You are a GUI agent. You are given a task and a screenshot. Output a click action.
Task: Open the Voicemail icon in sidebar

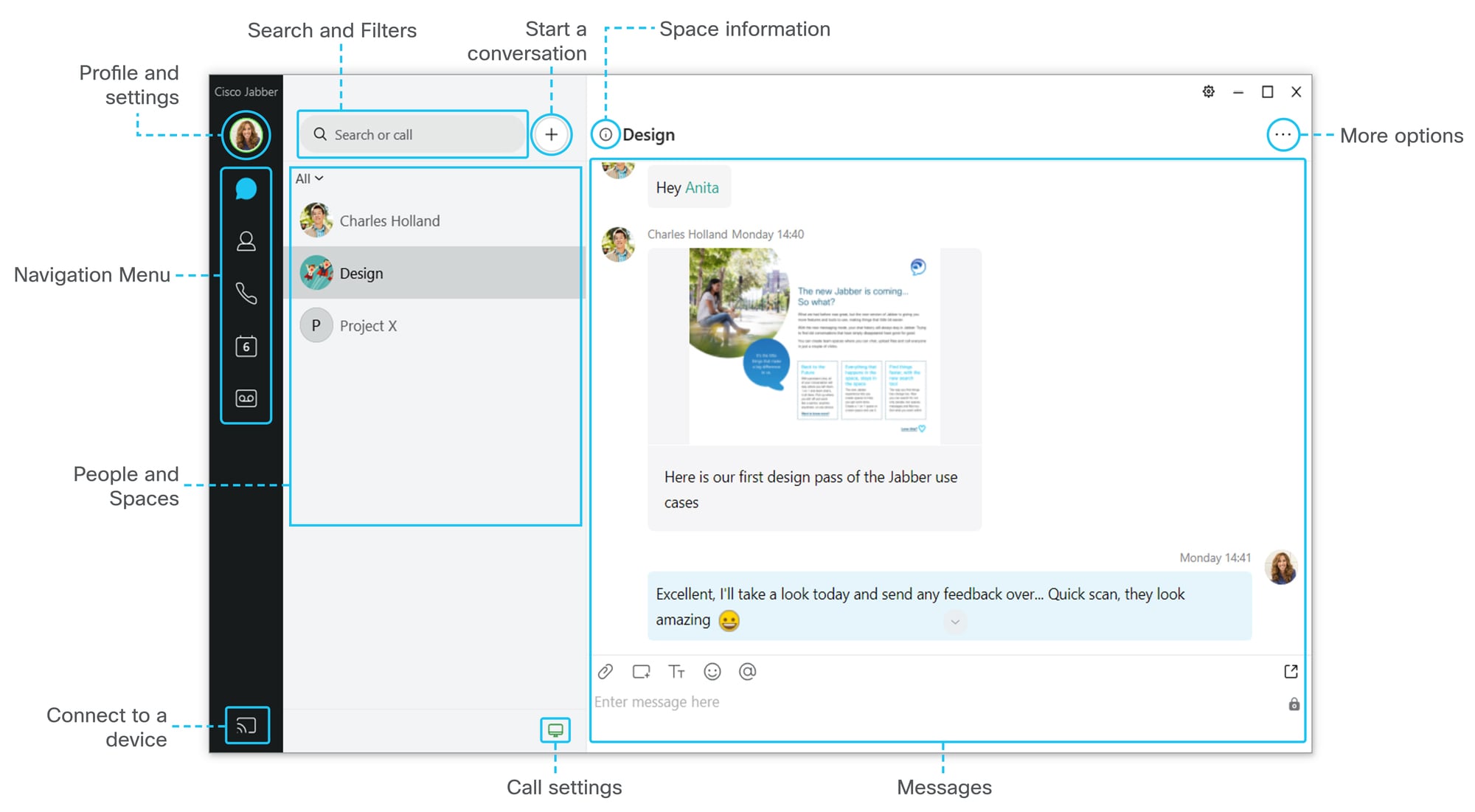(x=246, y=398)
